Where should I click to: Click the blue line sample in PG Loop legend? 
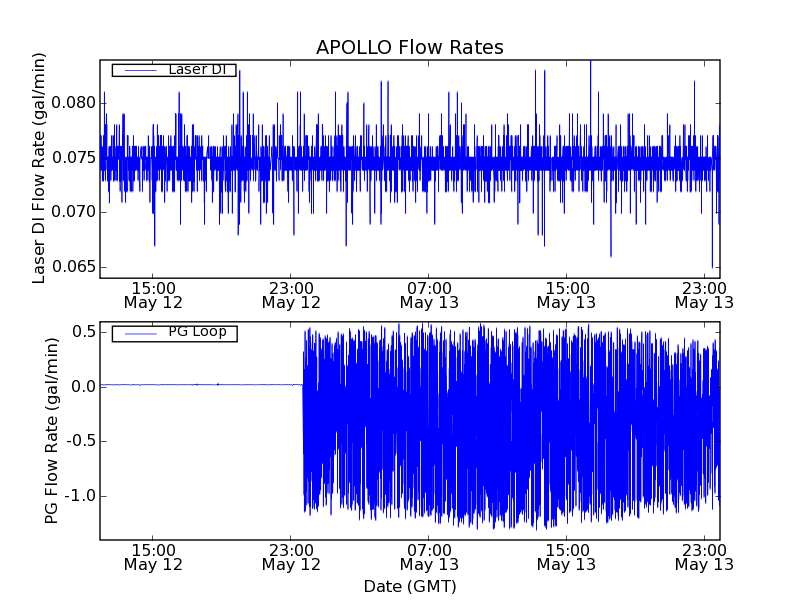(137, 333)
